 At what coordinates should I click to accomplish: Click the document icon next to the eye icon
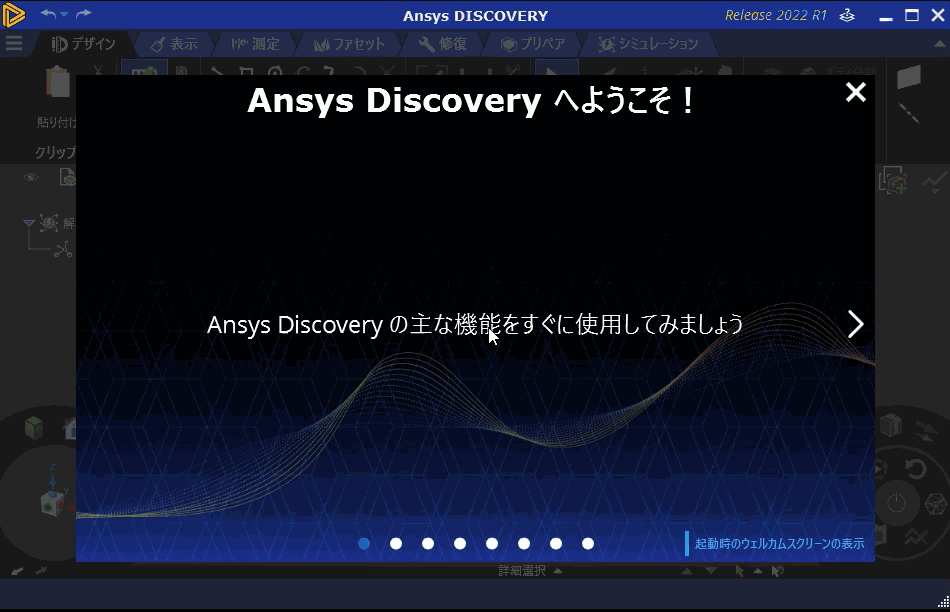coord(67,177)
